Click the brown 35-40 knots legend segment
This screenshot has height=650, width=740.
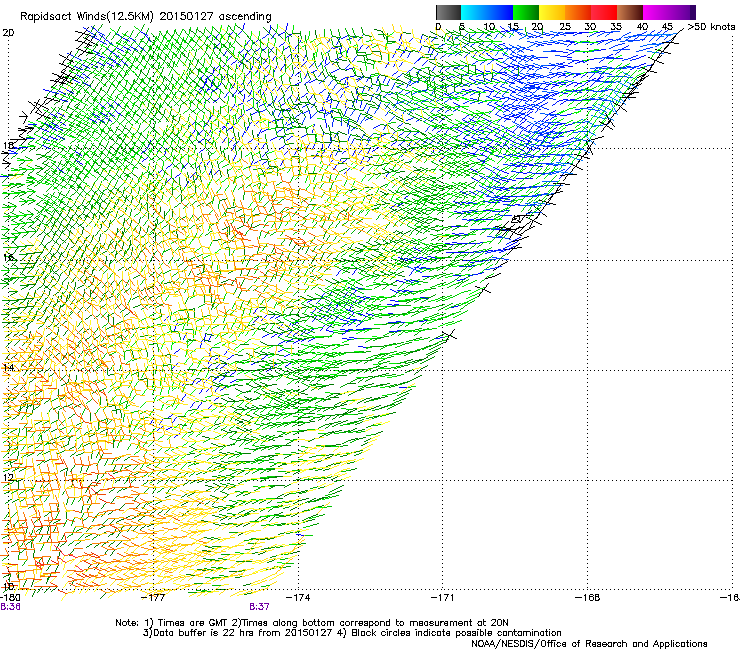(x=630, y=12)
